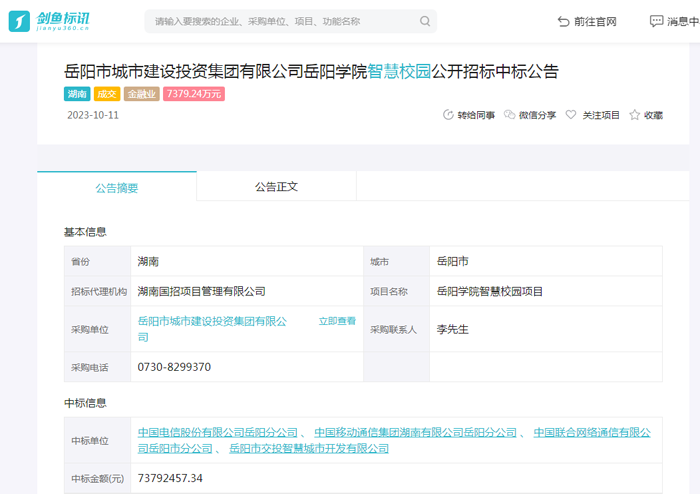
Task: Click city value 岳阳市
Action: [x=453, y=261]
